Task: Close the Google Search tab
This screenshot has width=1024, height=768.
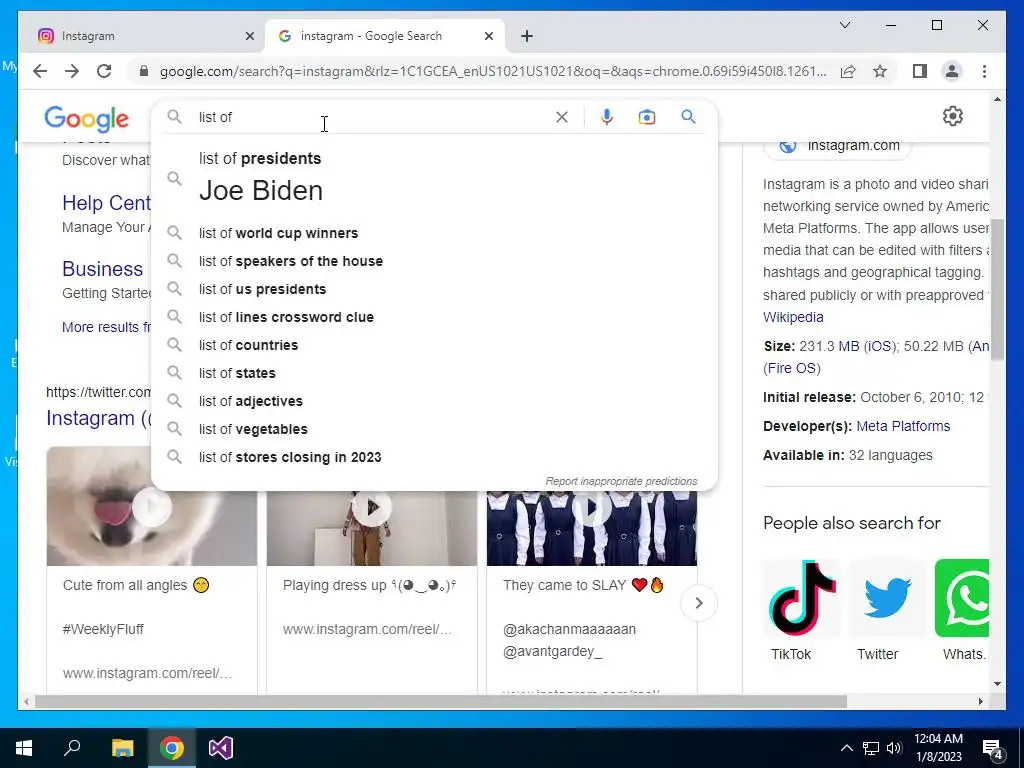Action: pyautogui.click(x=488, y=36)
